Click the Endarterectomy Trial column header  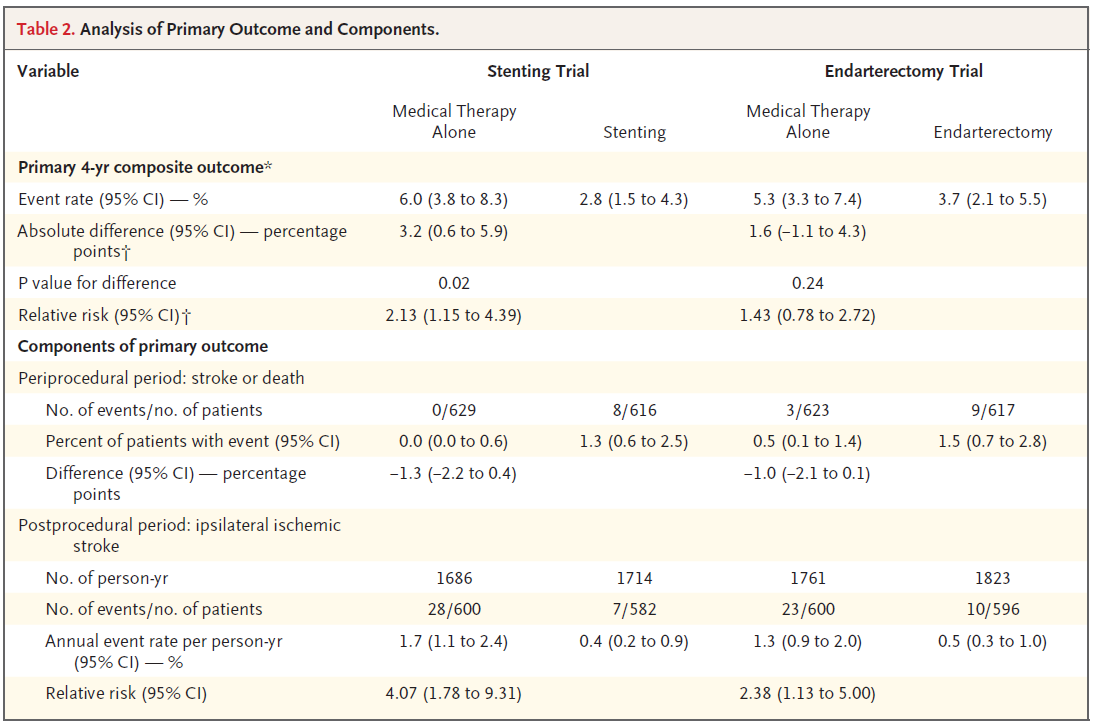click(x=903, y=71)
